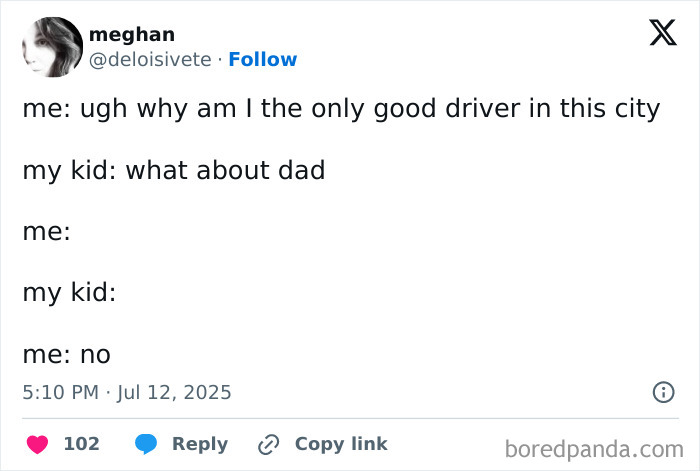Click the 'only good driver' tweet line
700x471 pixels.
341,109
